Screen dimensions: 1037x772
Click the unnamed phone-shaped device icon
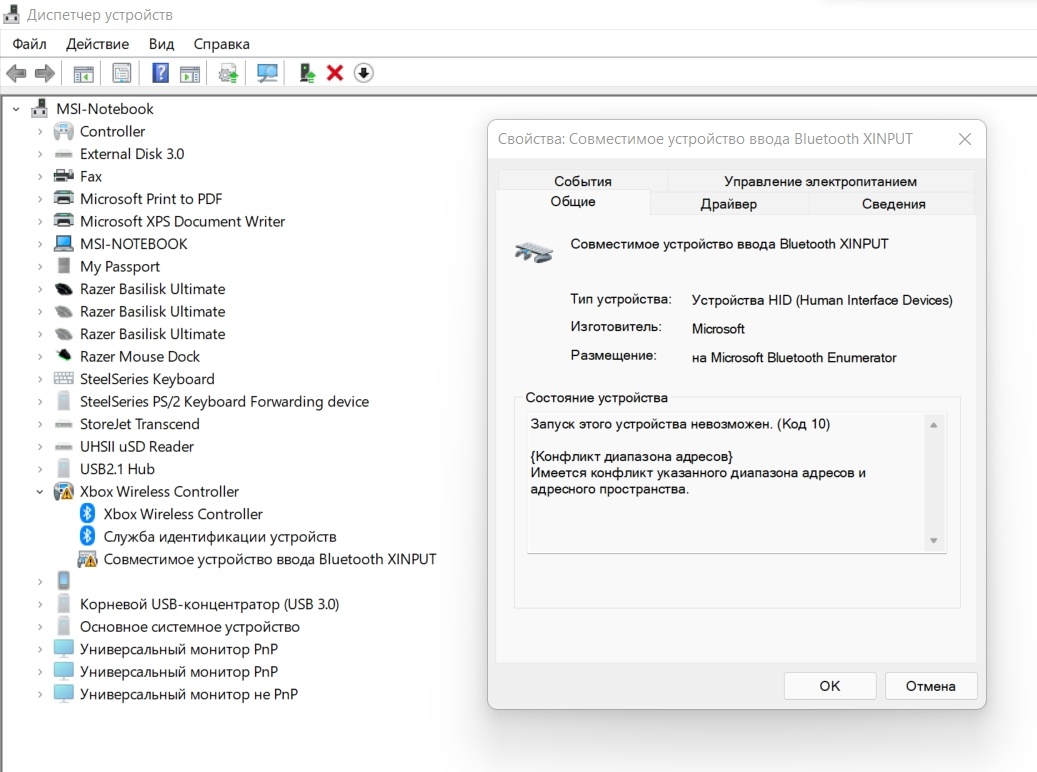point(63,581)
